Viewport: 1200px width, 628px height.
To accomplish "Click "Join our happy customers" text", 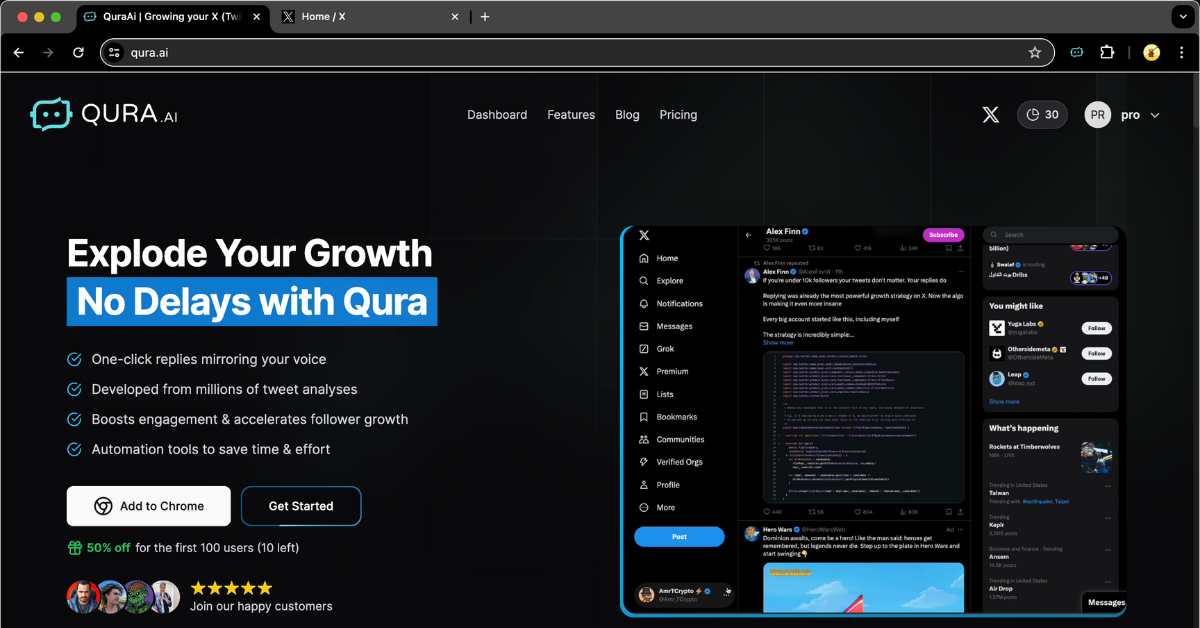I will [261, 606].
